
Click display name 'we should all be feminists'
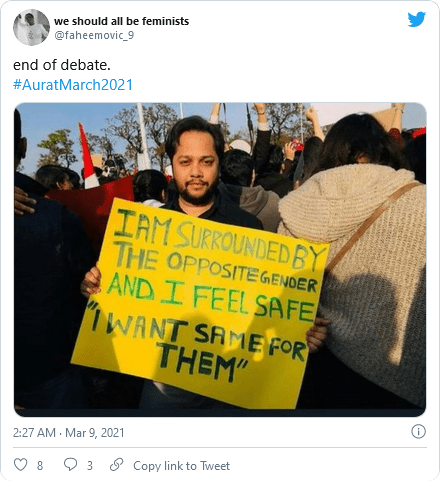coord(121,21)
